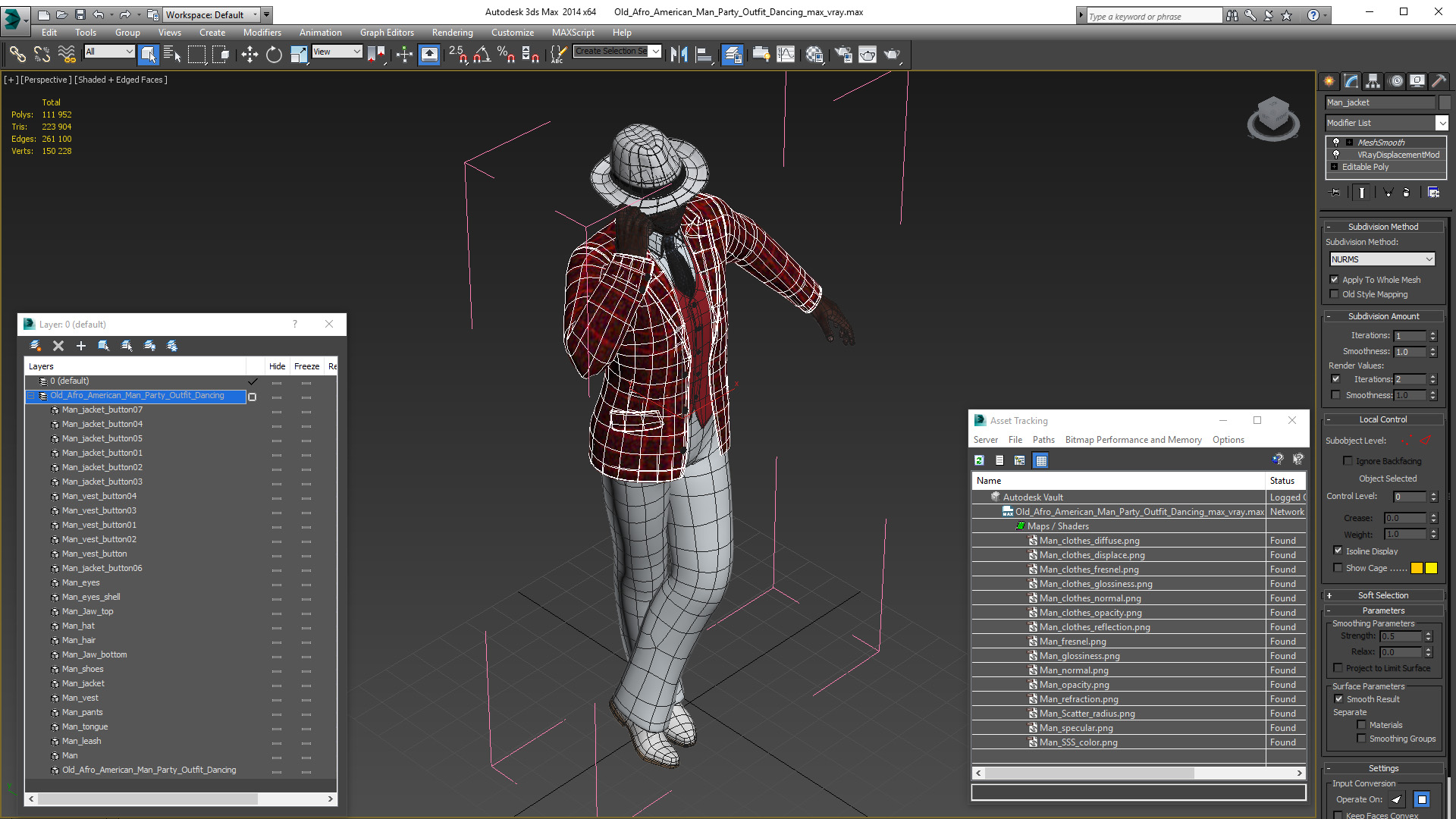Click the Refresh icon in Asset Tracking
The width and height of the screenshot is (1456, 819).
[x=979, y=460]
